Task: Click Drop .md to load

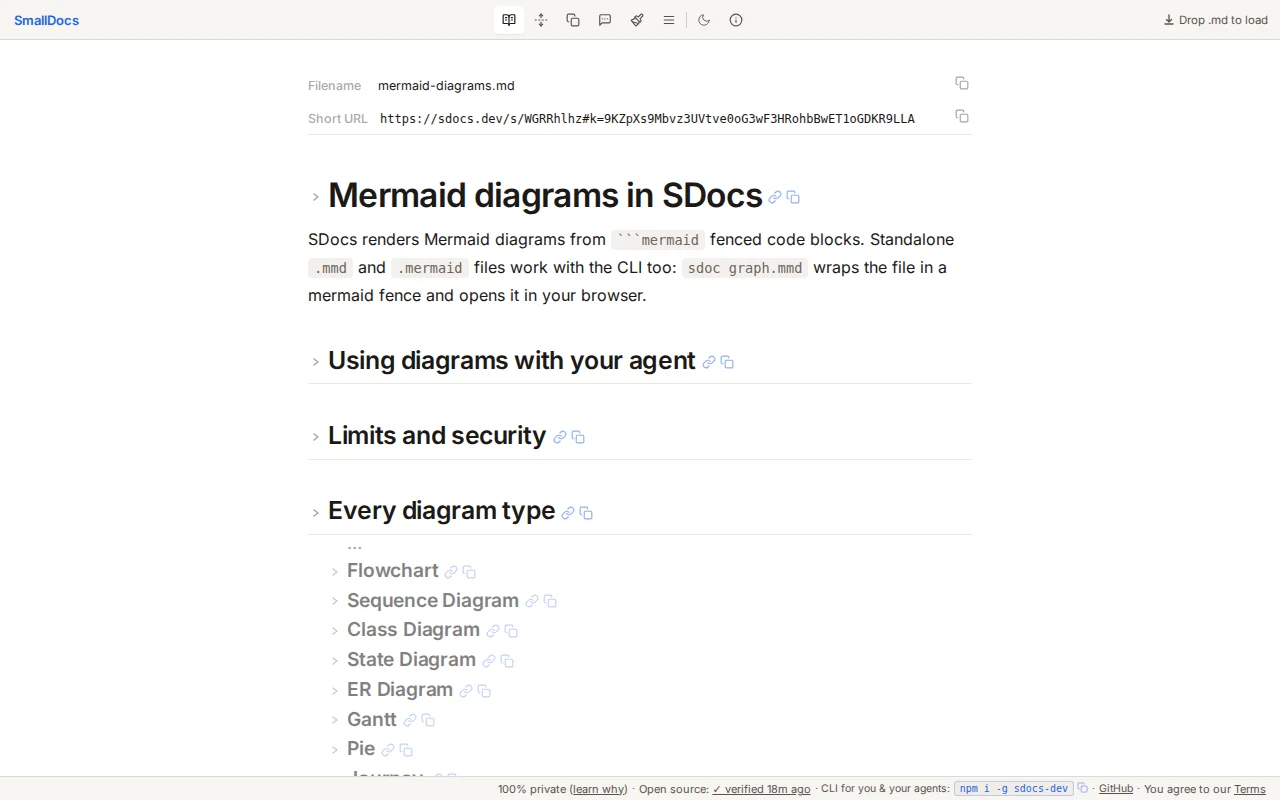Action: point(1216,20)
